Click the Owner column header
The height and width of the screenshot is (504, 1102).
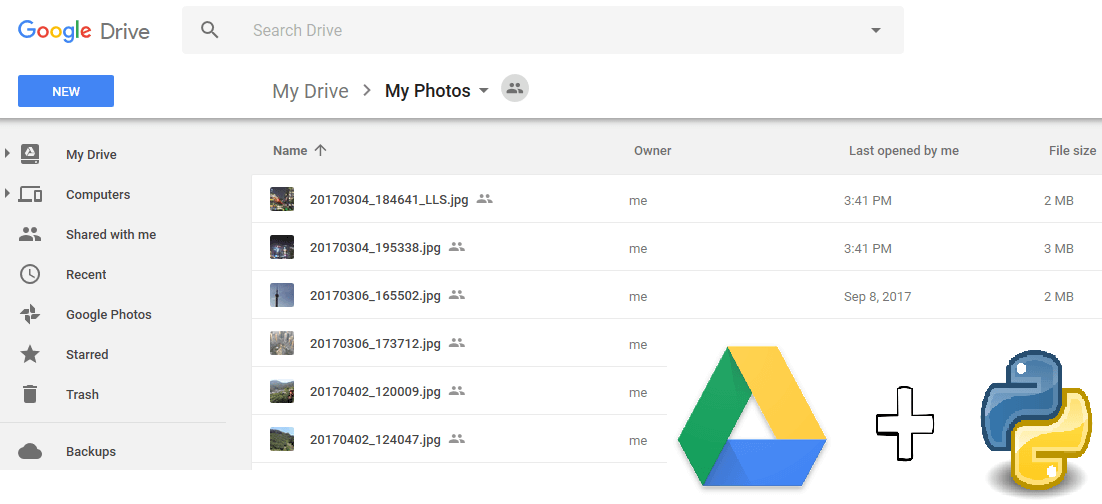653,150
